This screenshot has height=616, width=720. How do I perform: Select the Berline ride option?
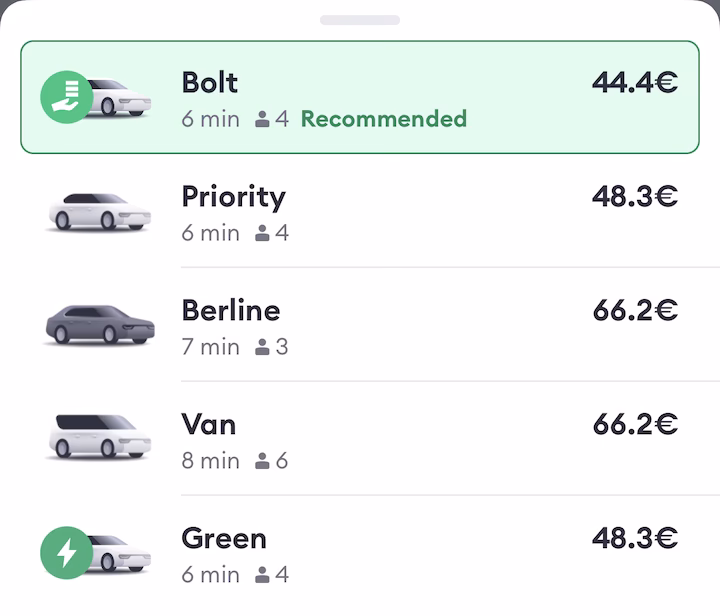pyautogui.click(x=360, y=326)
